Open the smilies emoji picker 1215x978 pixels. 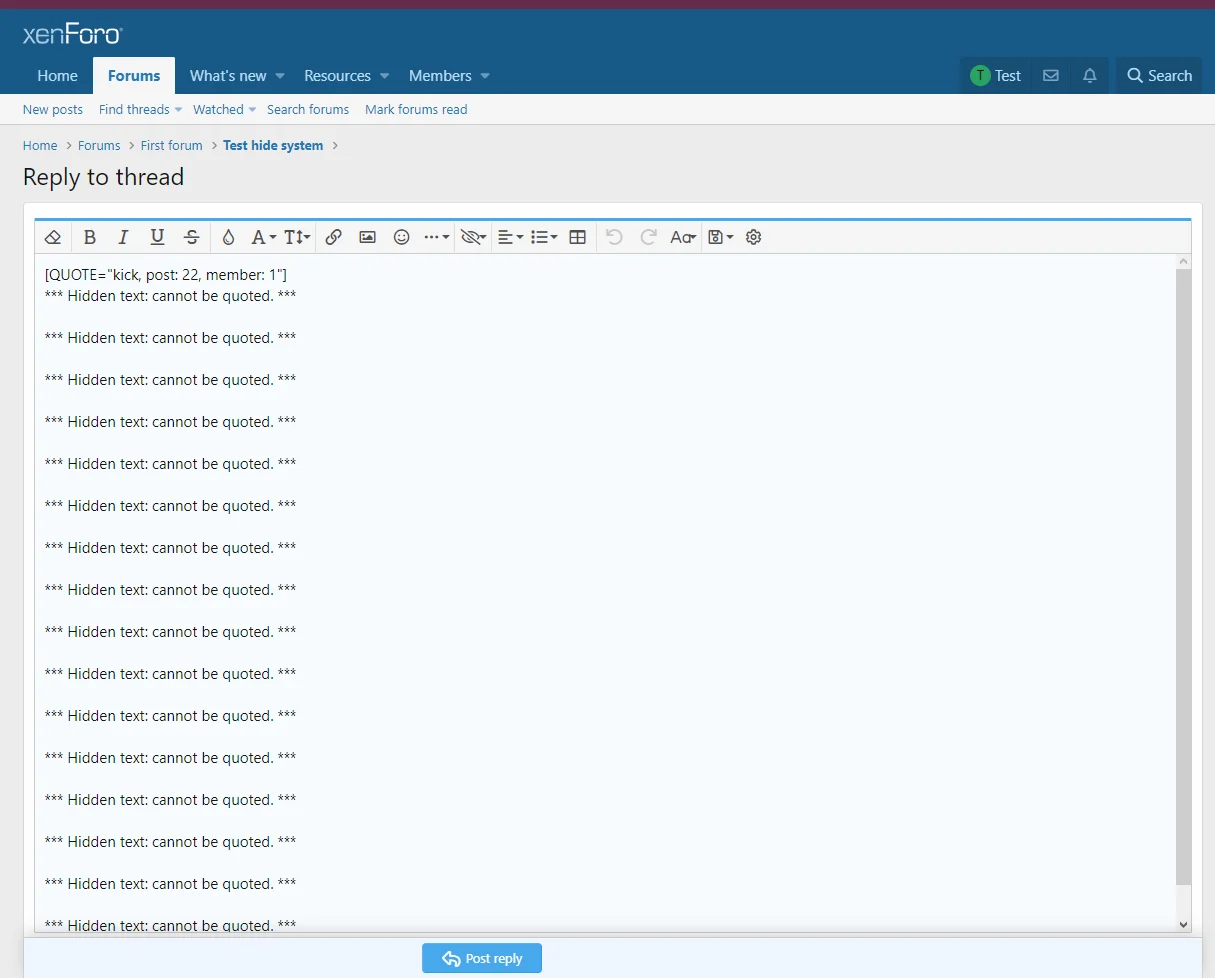401,237
